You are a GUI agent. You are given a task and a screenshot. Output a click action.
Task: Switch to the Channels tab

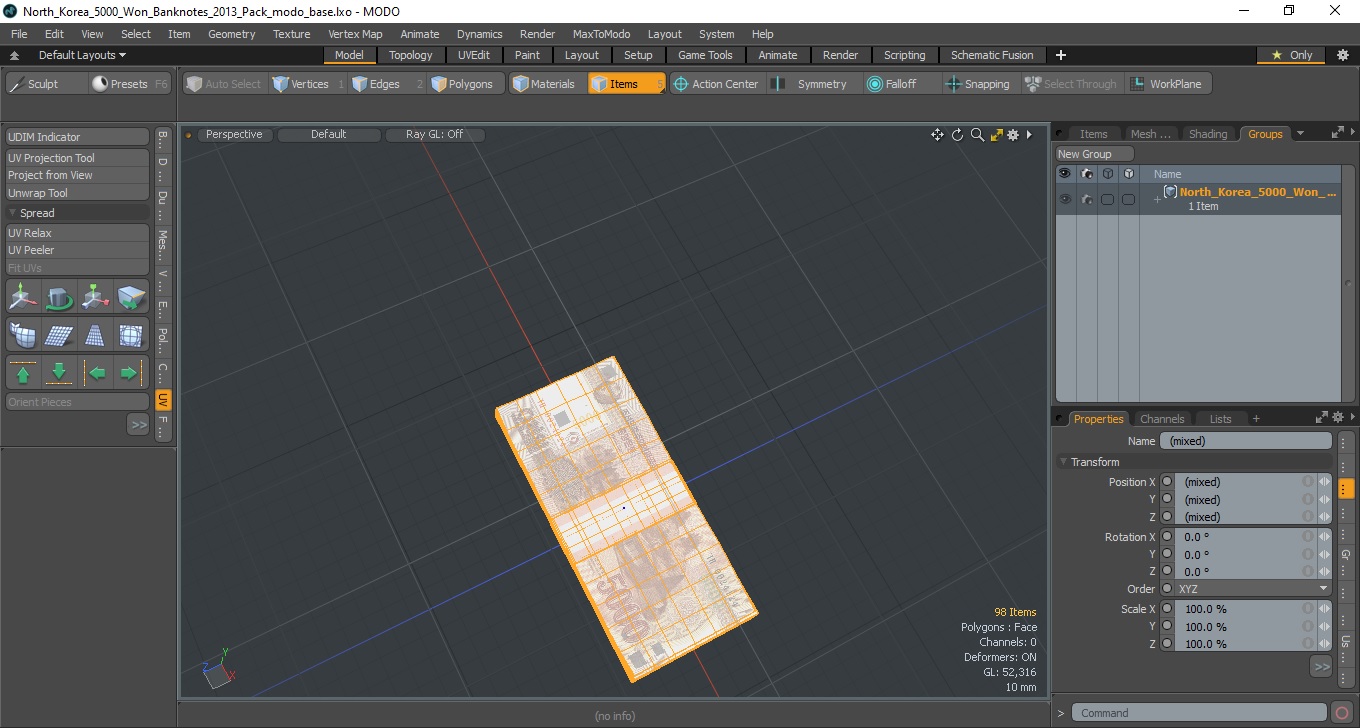[1162, 419]
